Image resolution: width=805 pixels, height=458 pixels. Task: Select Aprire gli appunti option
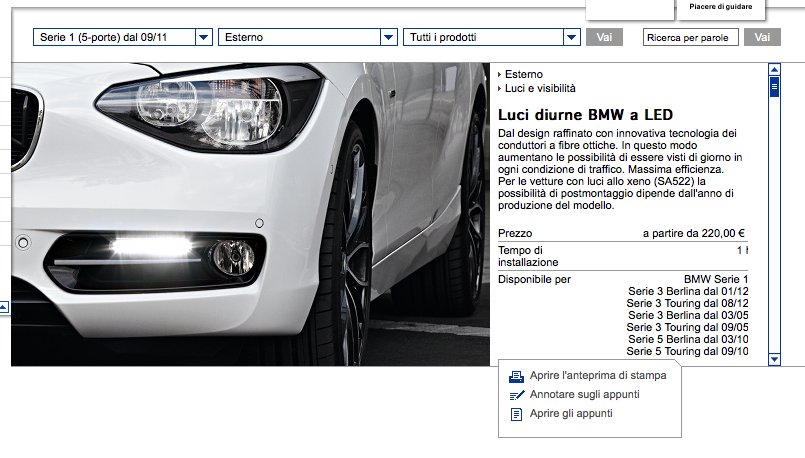click(571, 414)
